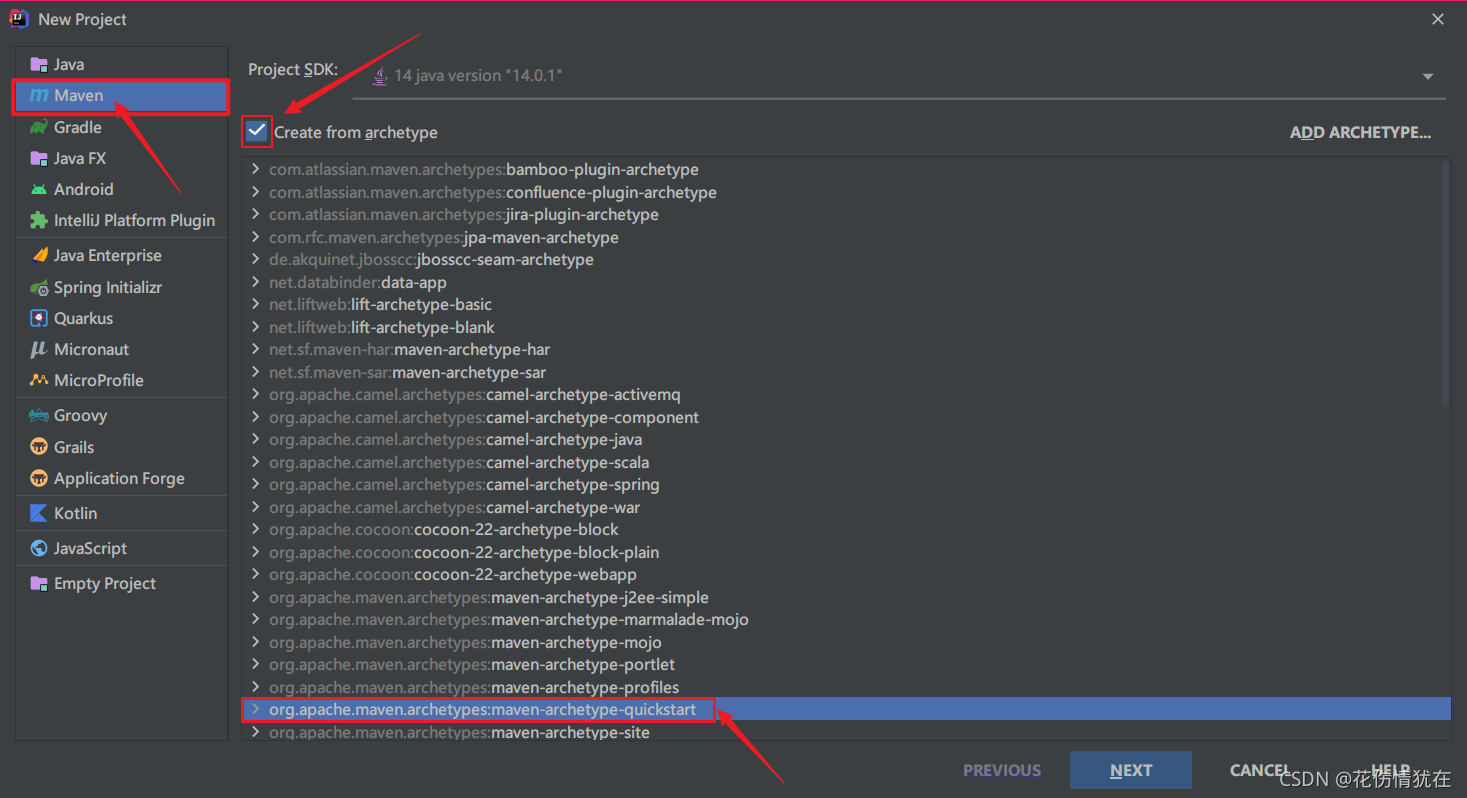This screenshot has width=1467, height=798.
Task: Select lift-archetype-blank row
Action: pyautogui.click(x=846, y=327)
